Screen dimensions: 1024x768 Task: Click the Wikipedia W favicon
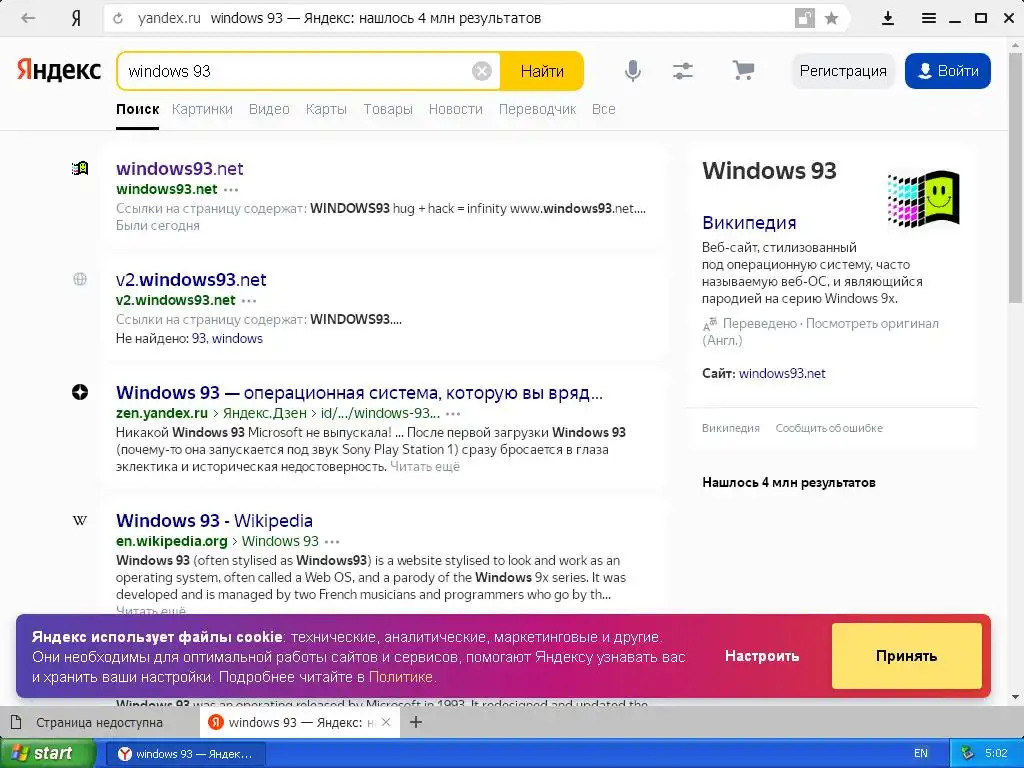tap(80, 520)
